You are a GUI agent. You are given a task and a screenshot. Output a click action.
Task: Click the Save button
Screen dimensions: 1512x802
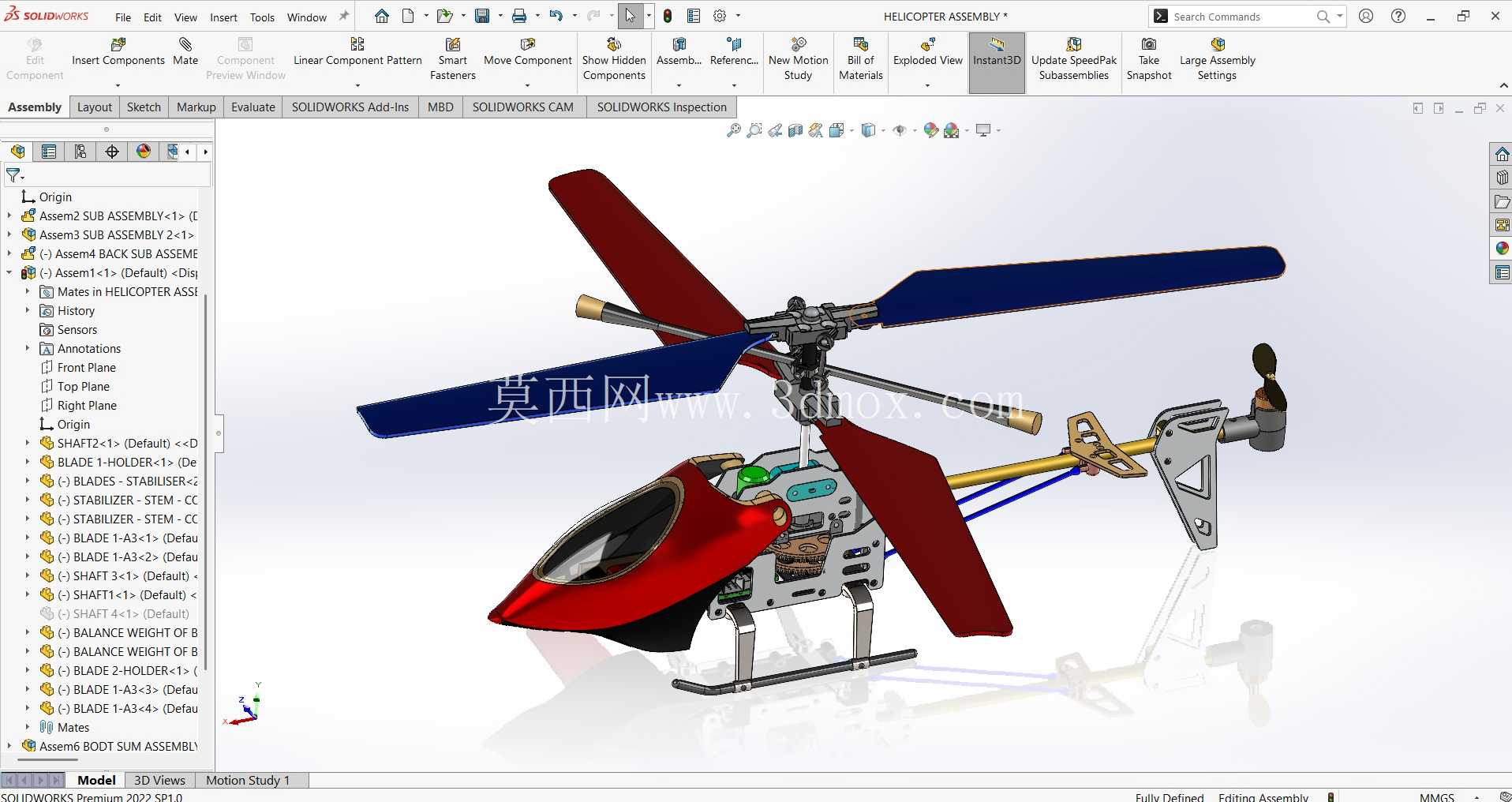pyautogui.click(x=482, y=16)
